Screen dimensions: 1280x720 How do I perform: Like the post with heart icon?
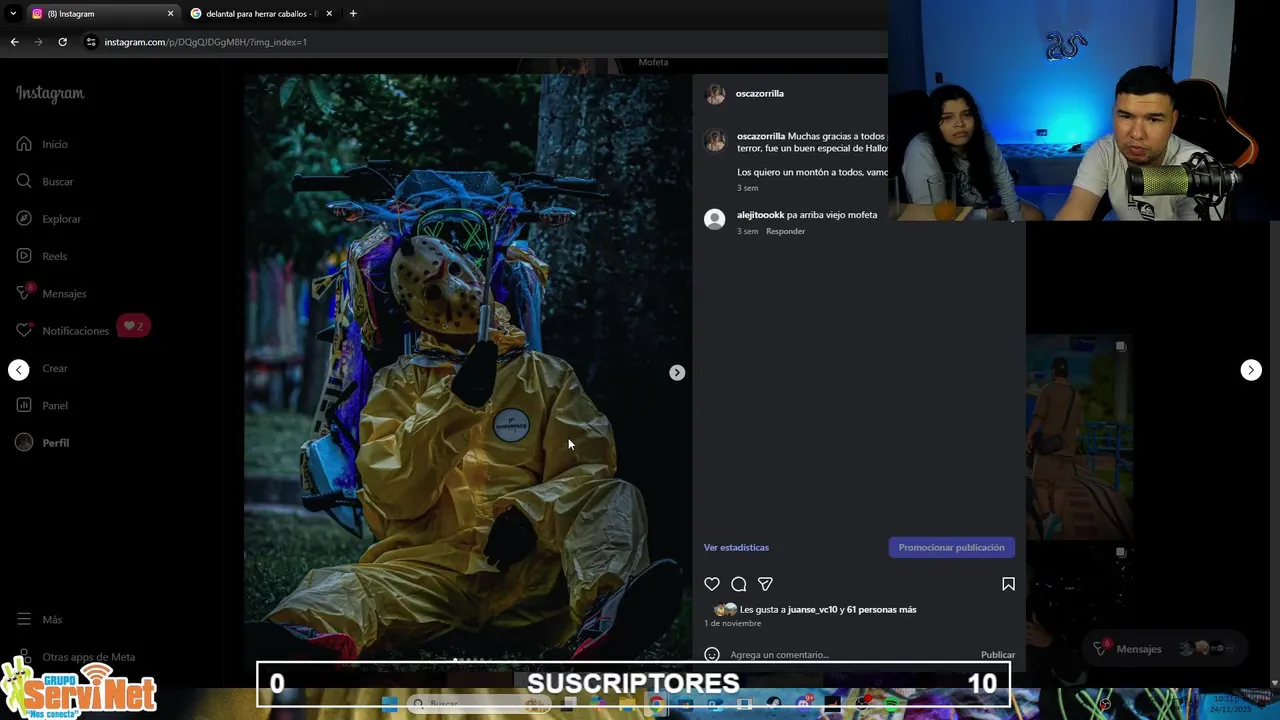712,584
